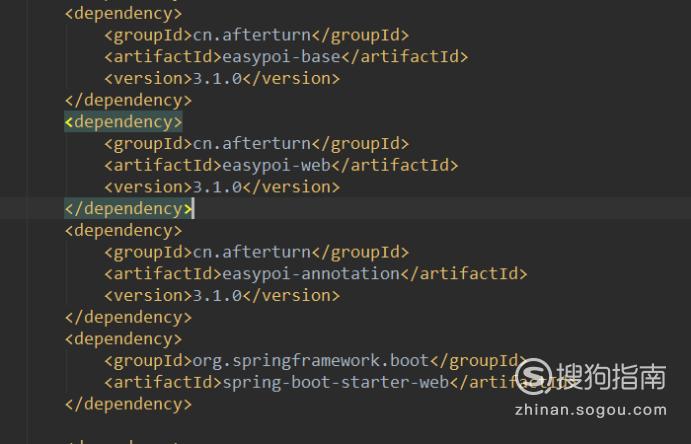Click the highlighted closing dependency tag
This screenshot has height=444, width=691.
coord(128,209)
